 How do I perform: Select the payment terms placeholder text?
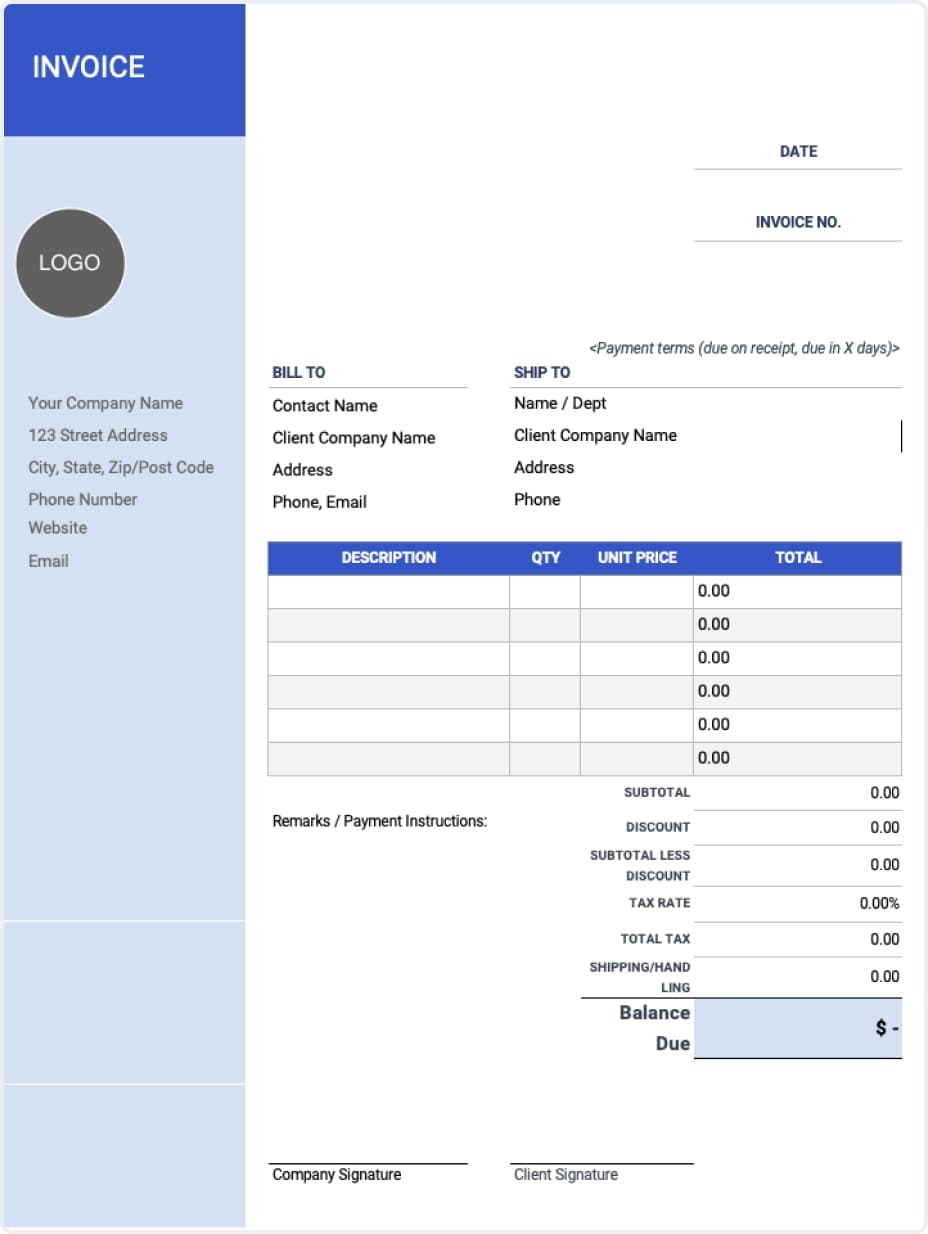point(745,348)
